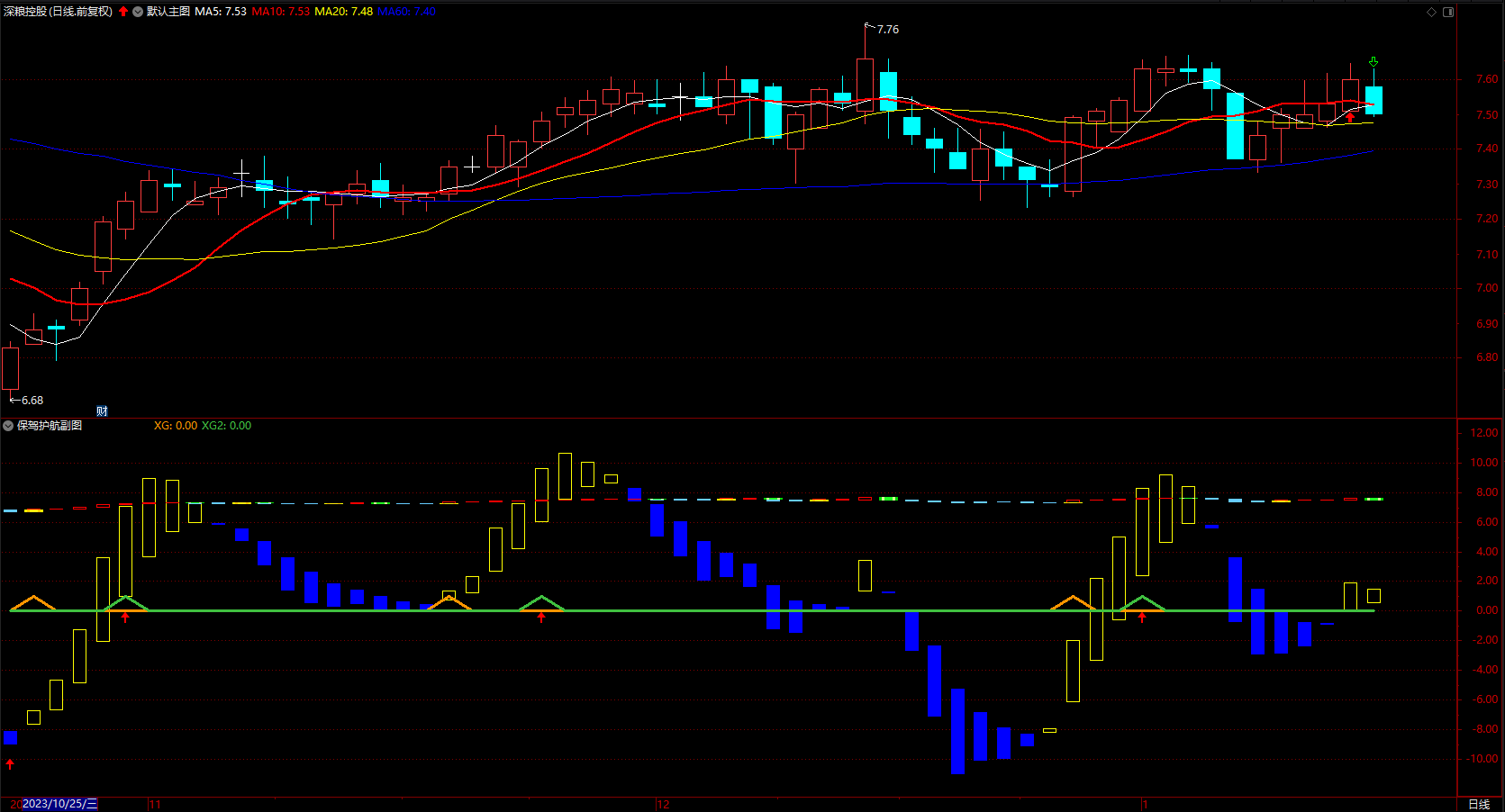Click the -10.00 sub-chart axis label
Image resolution: width=1505 pixels, height=812 pixels.
(x=1482, y=759)
